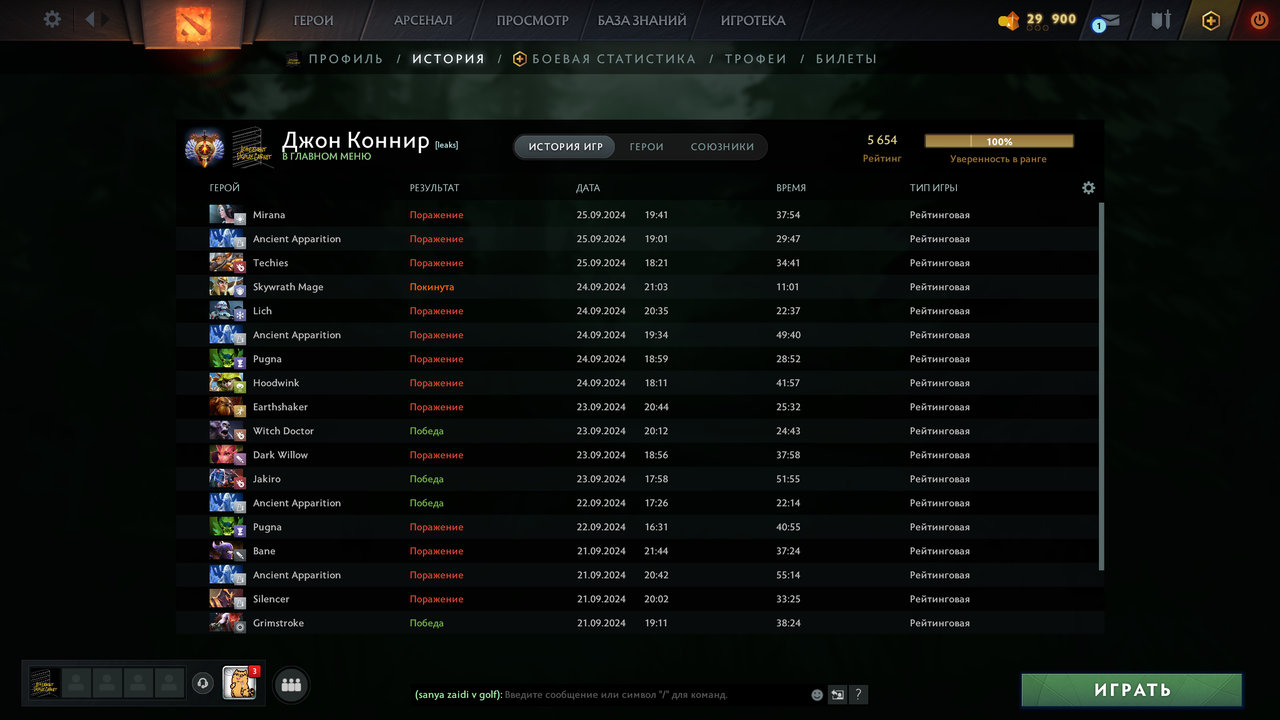Sort by the ТИП ИГРЫ column header
This screenshot has width=1280, height=720.
pyautogui.click(x=934, y=188)
